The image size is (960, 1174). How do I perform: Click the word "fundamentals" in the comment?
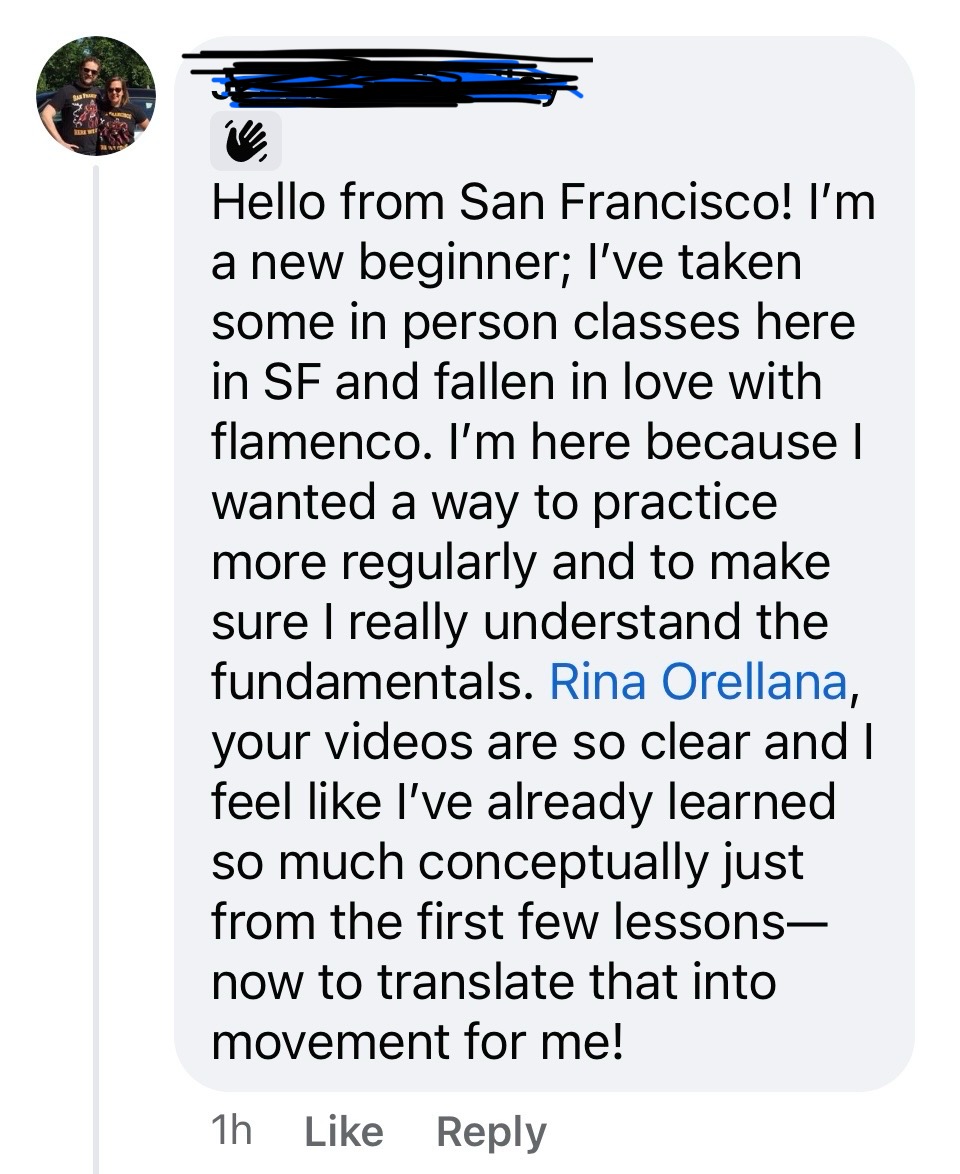point(365,682)
